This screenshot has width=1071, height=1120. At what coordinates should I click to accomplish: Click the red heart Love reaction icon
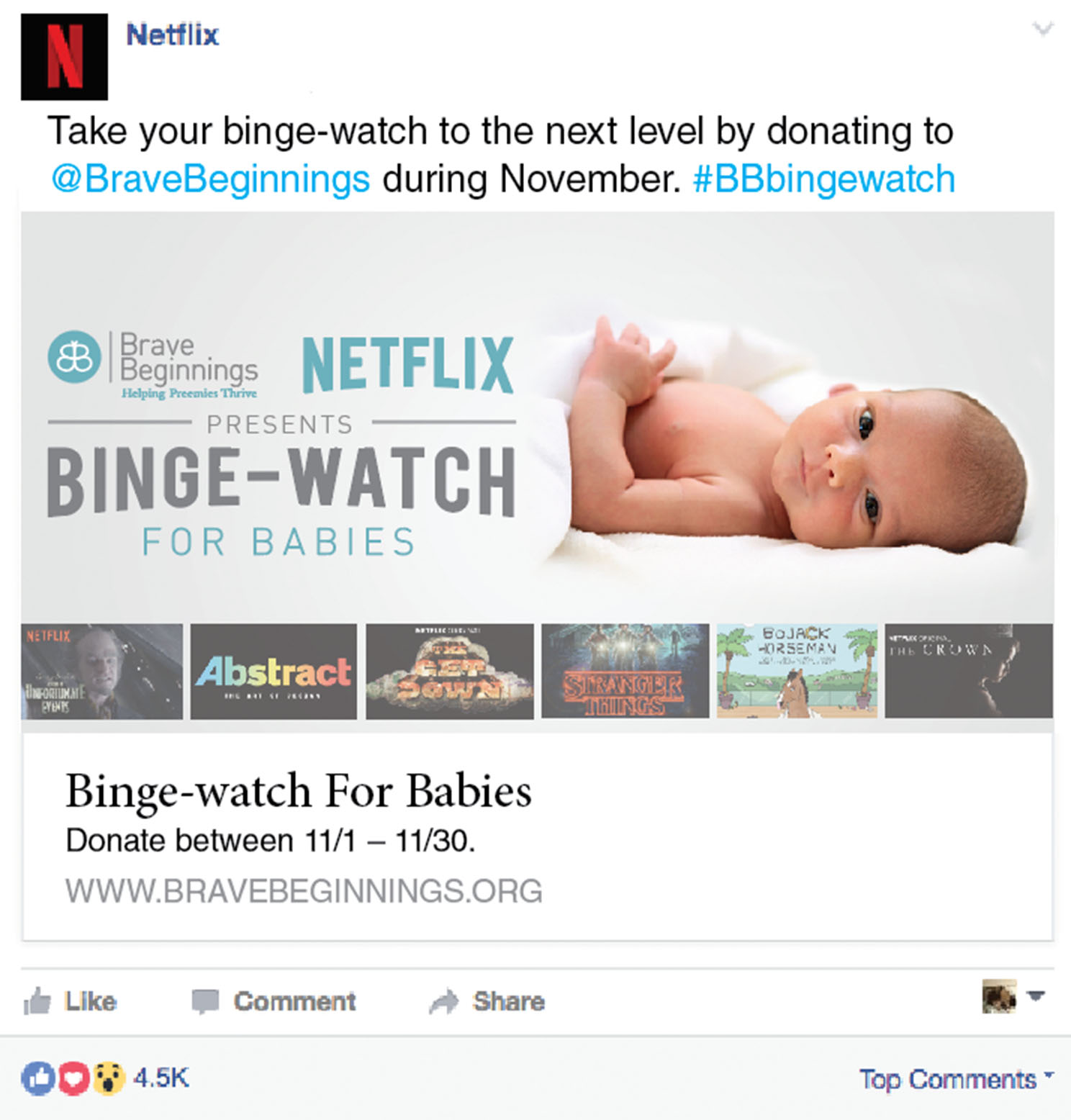pos(73,1078)
